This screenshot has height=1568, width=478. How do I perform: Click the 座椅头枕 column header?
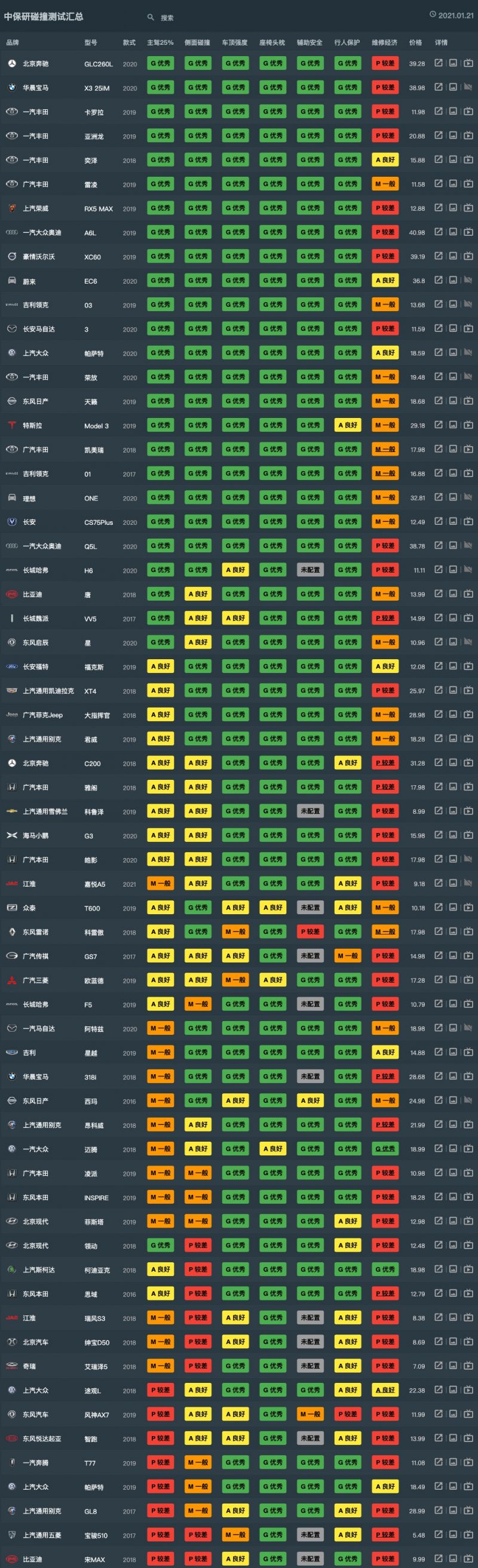point(272,42)
